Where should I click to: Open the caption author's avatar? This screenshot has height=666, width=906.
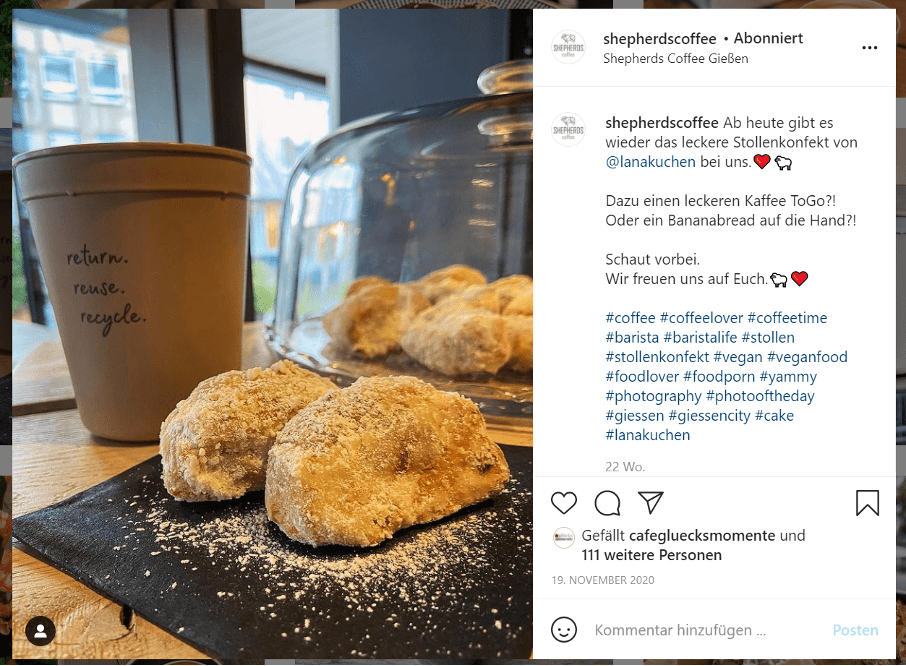(x=568, y=129)
